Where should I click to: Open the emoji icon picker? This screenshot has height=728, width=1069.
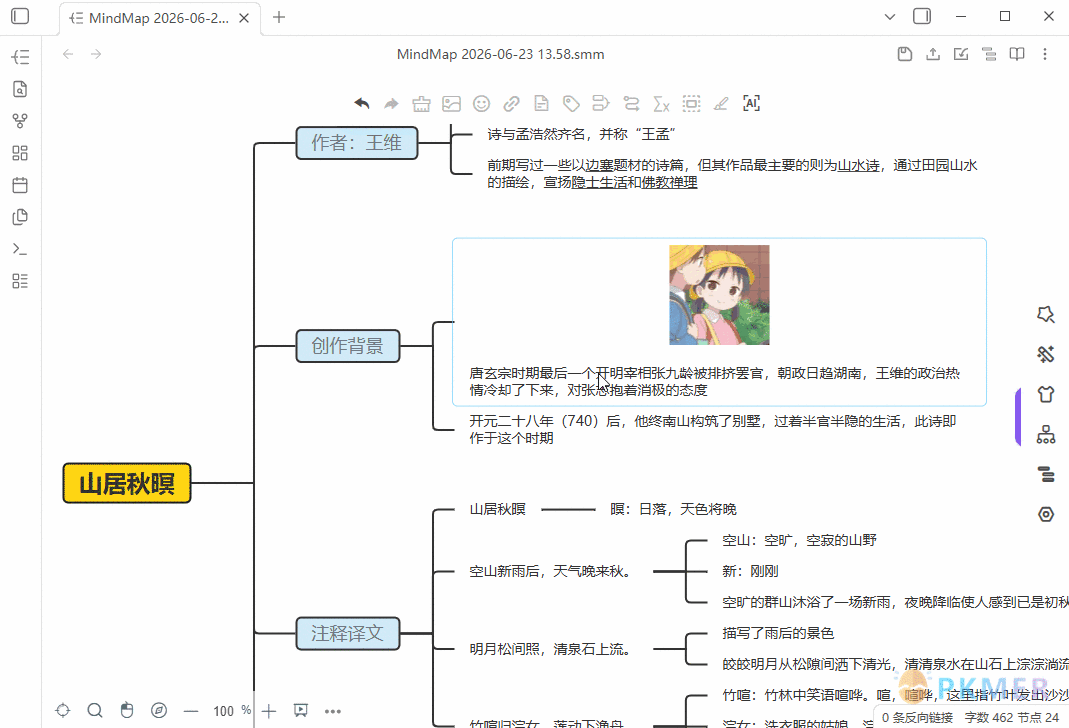[x=481, y=104]
